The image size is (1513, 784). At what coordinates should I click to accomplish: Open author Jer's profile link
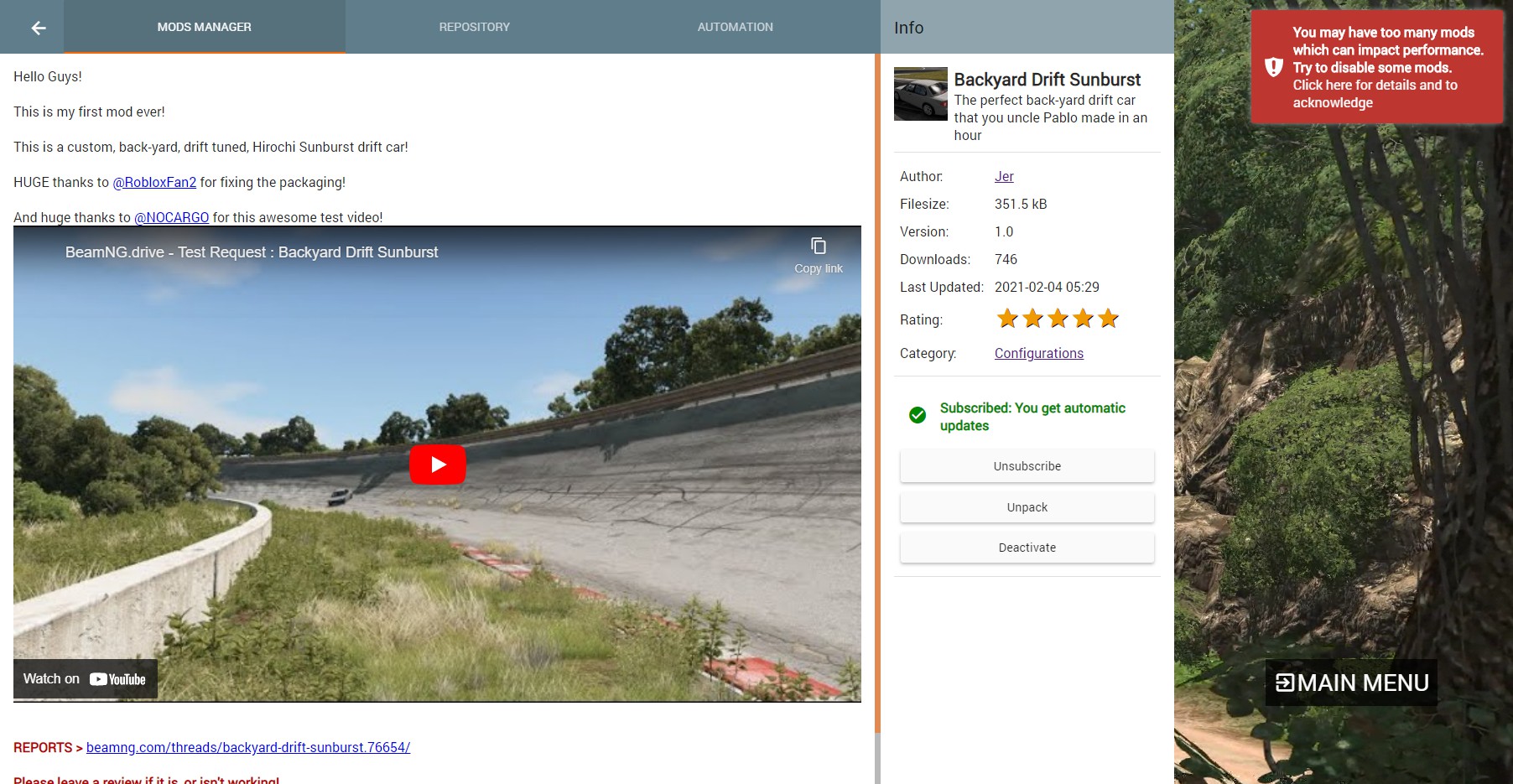[1004, 176]
